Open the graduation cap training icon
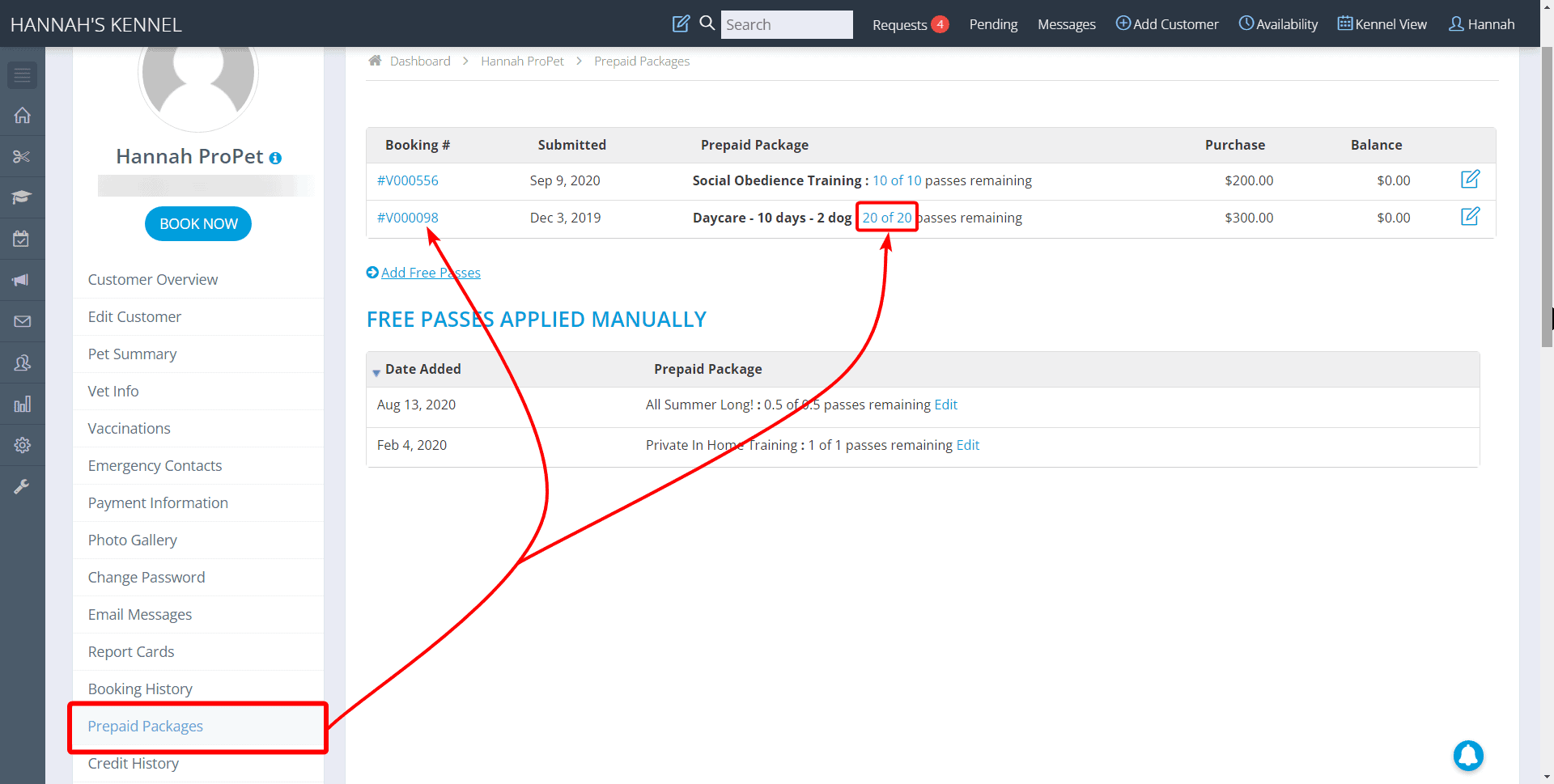 pyautogui.click(x=22, y=197)
